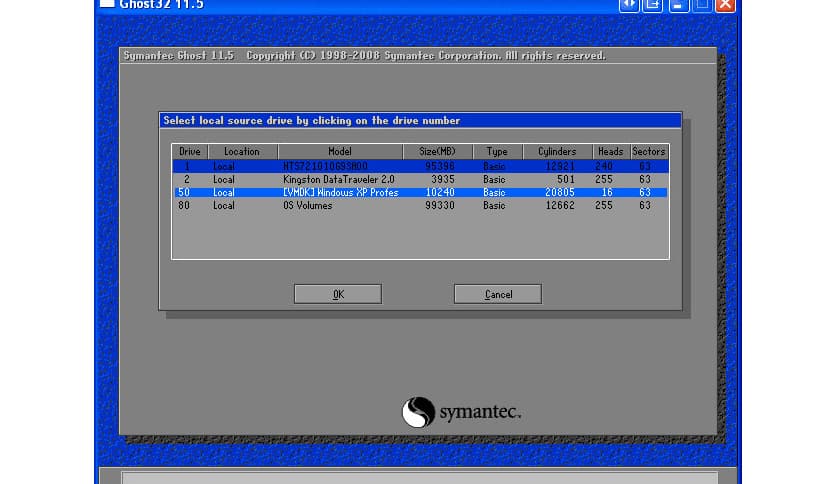This screenshot has width=836, height=484.
Task: Select the OS Volumes drive row
Action: 421,206
